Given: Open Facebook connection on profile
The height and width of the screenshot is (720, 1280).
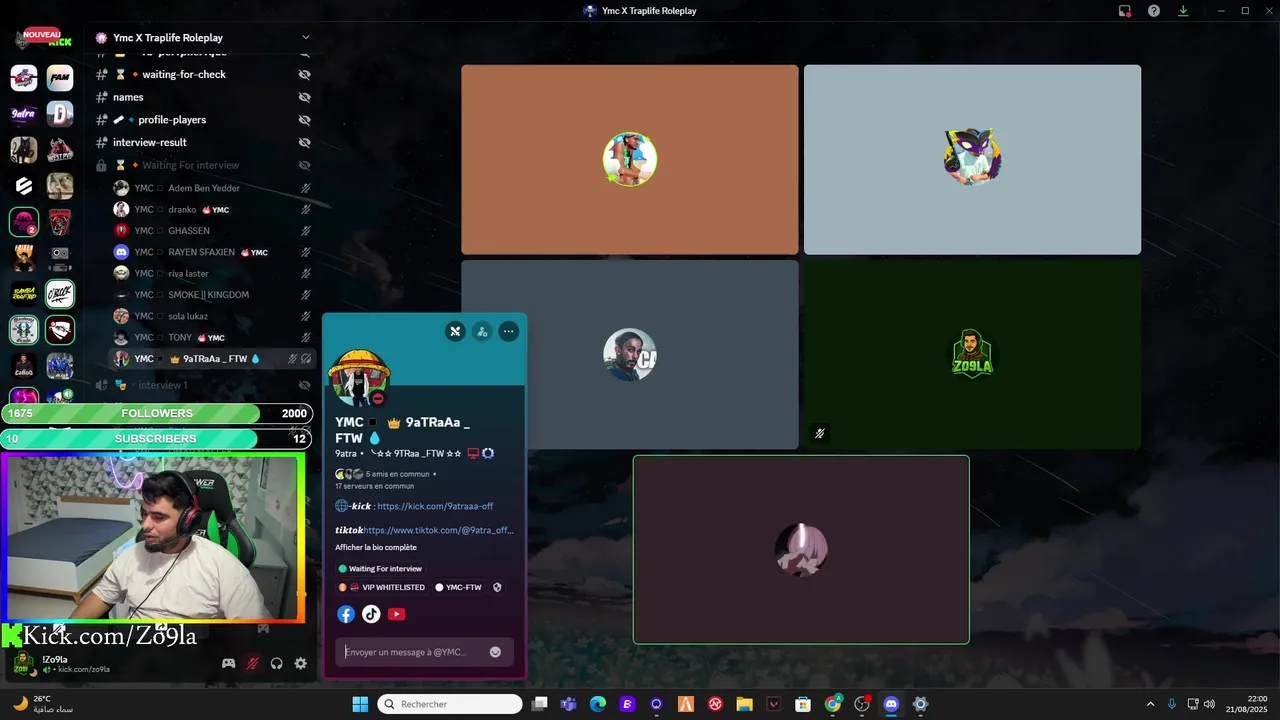Looking at the screenshot, I should (x=346, y=614).
